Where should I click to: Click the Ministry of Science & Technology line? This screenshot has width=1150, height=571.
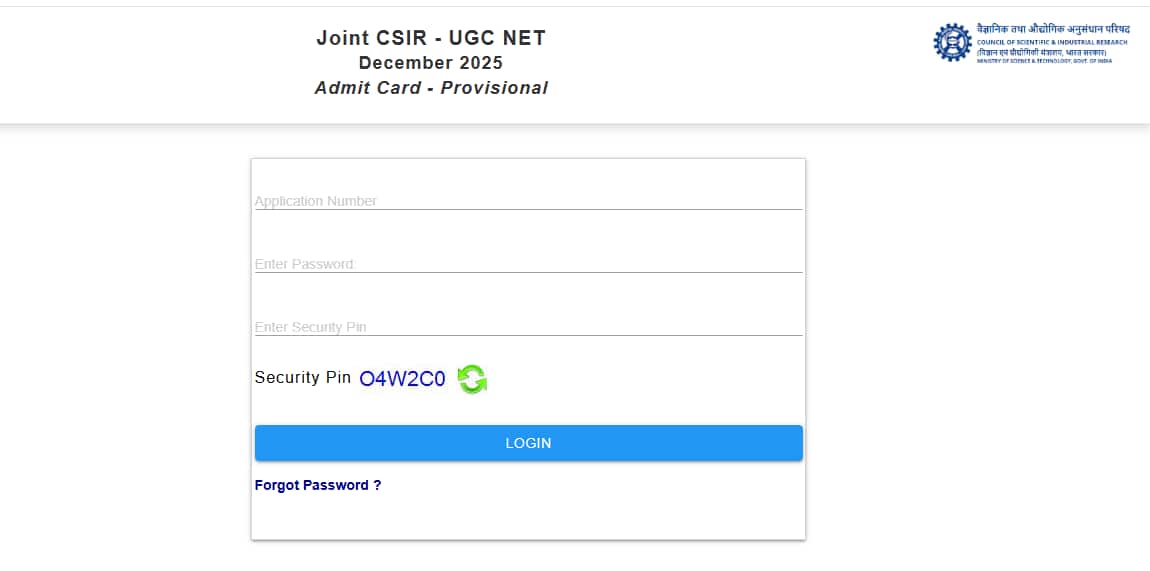1044,61
